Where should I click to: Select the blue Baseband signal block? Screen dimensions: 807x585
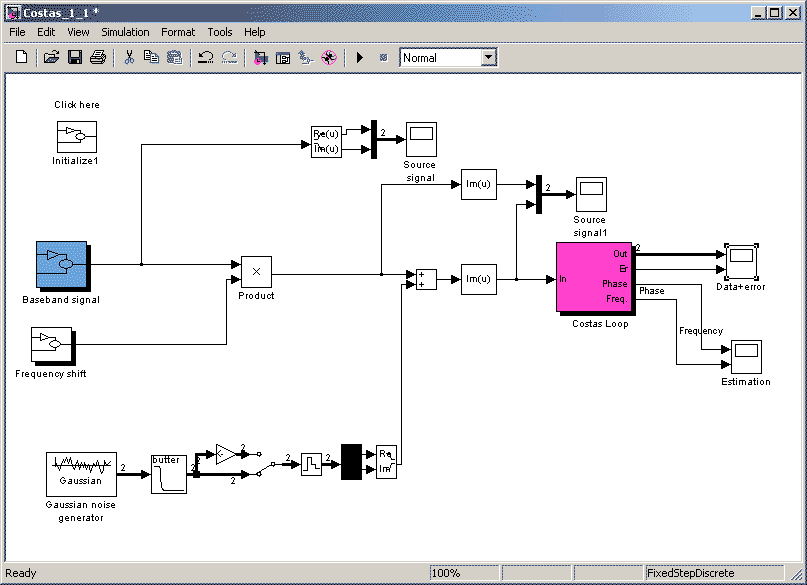tap(62, 264)
